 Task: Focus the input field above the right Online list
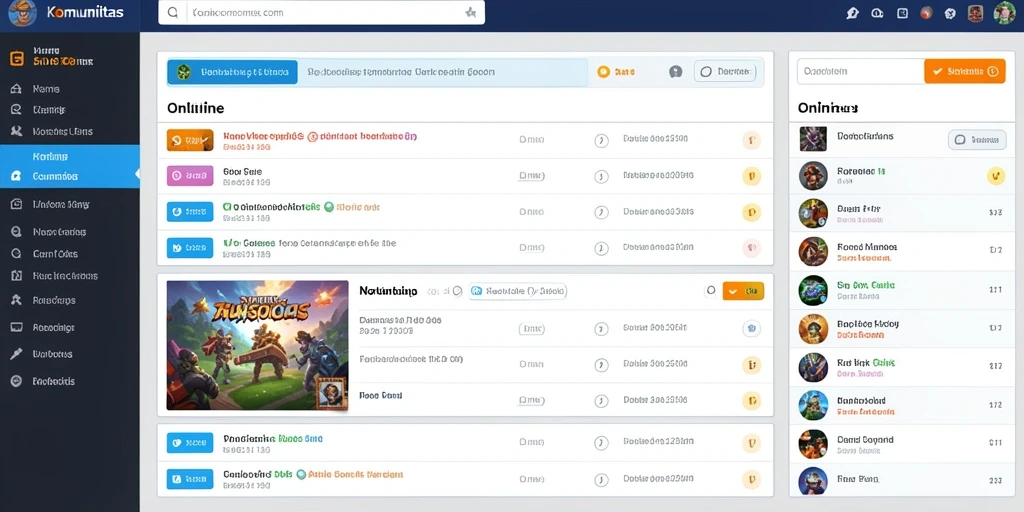[x=861, y=71]
